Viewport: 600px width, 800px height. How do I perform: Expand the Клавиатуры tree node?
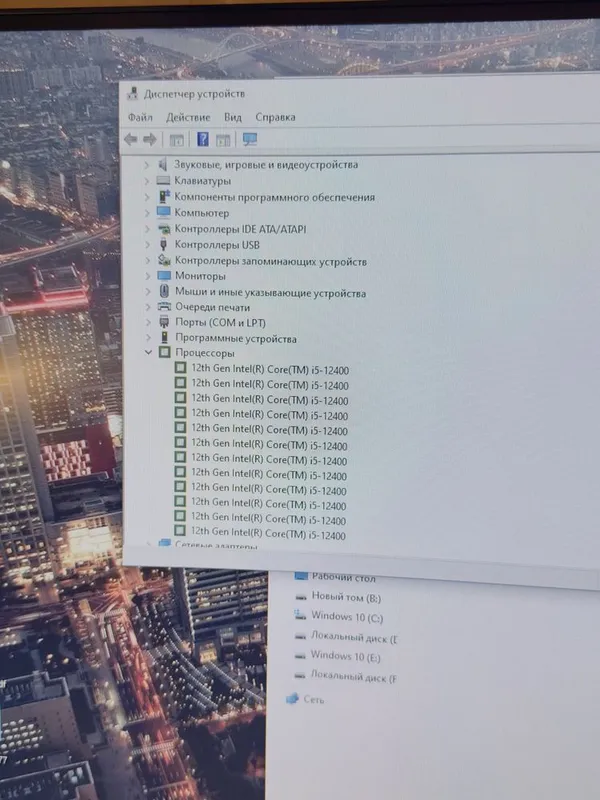pyautogui.click(x=146, y=181)
